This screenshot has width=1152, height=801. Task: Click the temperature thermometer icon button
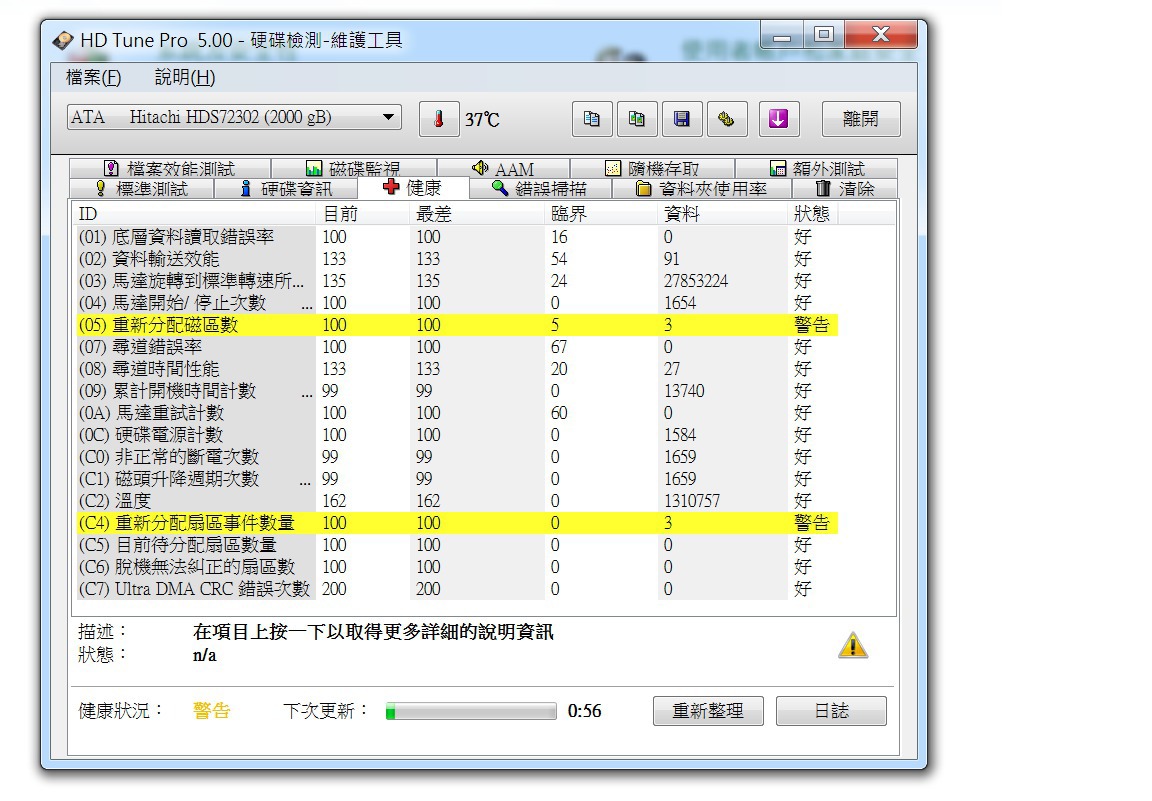tap(439, 119)
